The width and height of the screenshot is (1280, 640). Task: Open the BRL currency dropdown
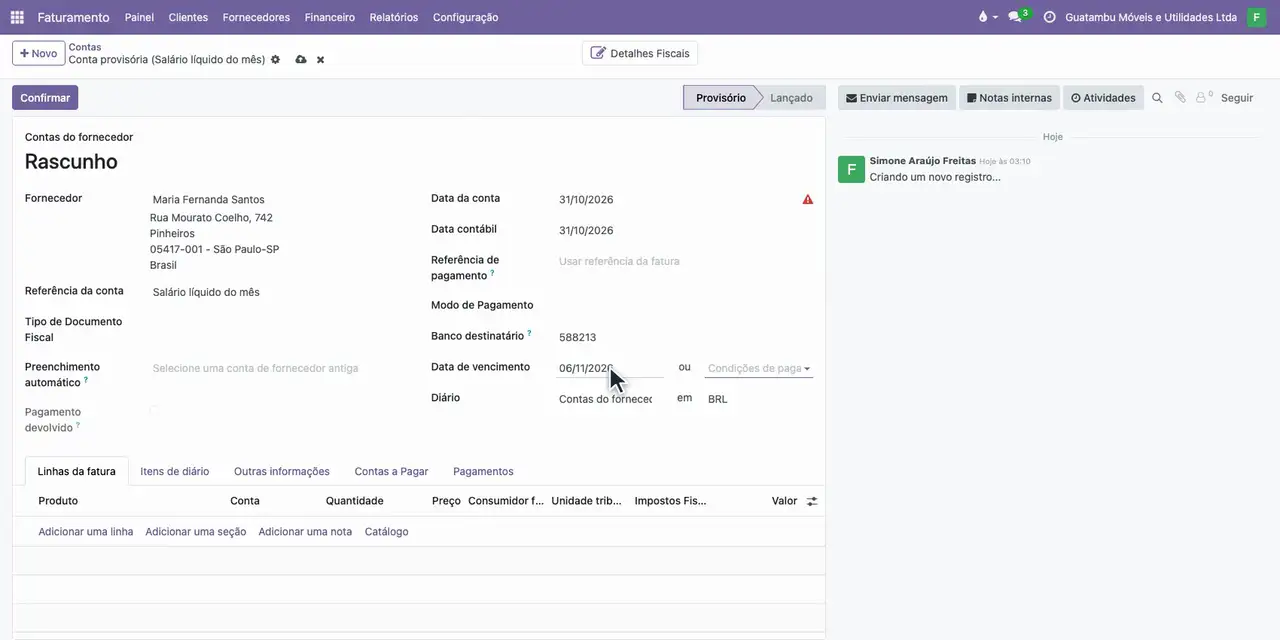pos(759,399)
